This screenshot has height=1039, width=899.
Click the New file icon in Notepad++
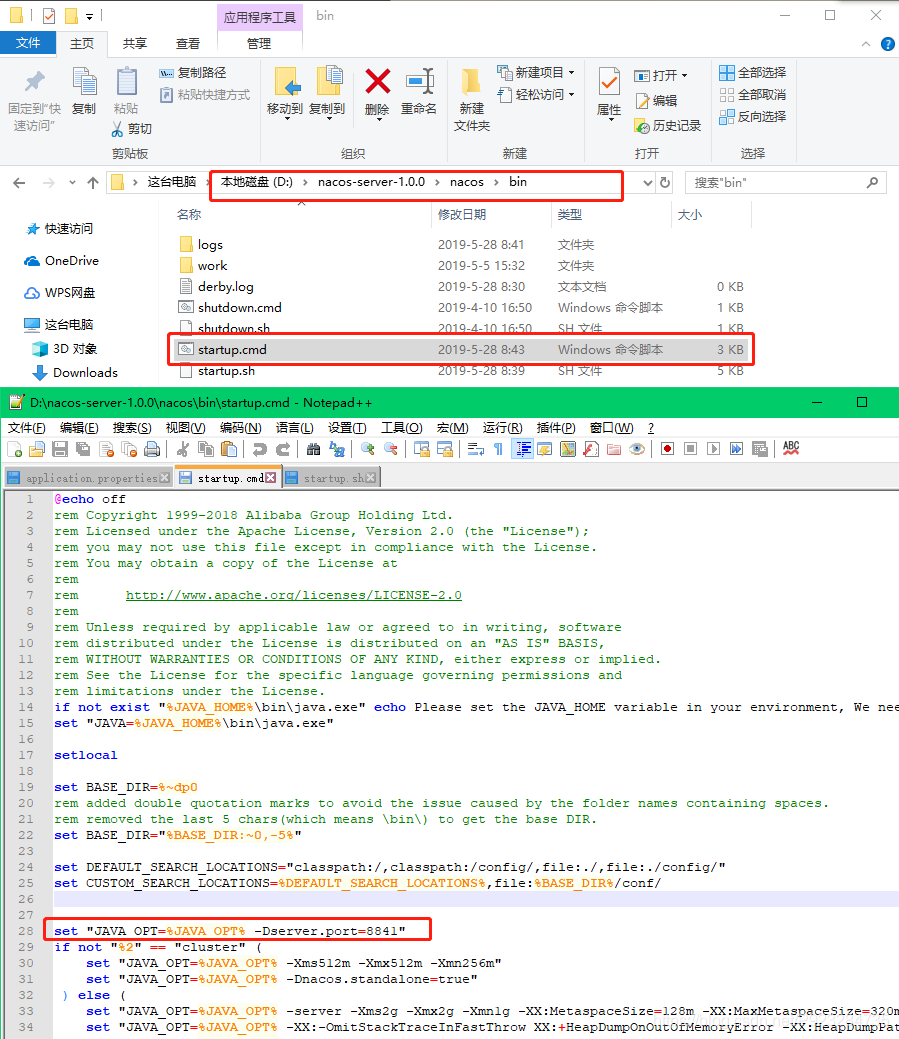click(x=15, y=449)
